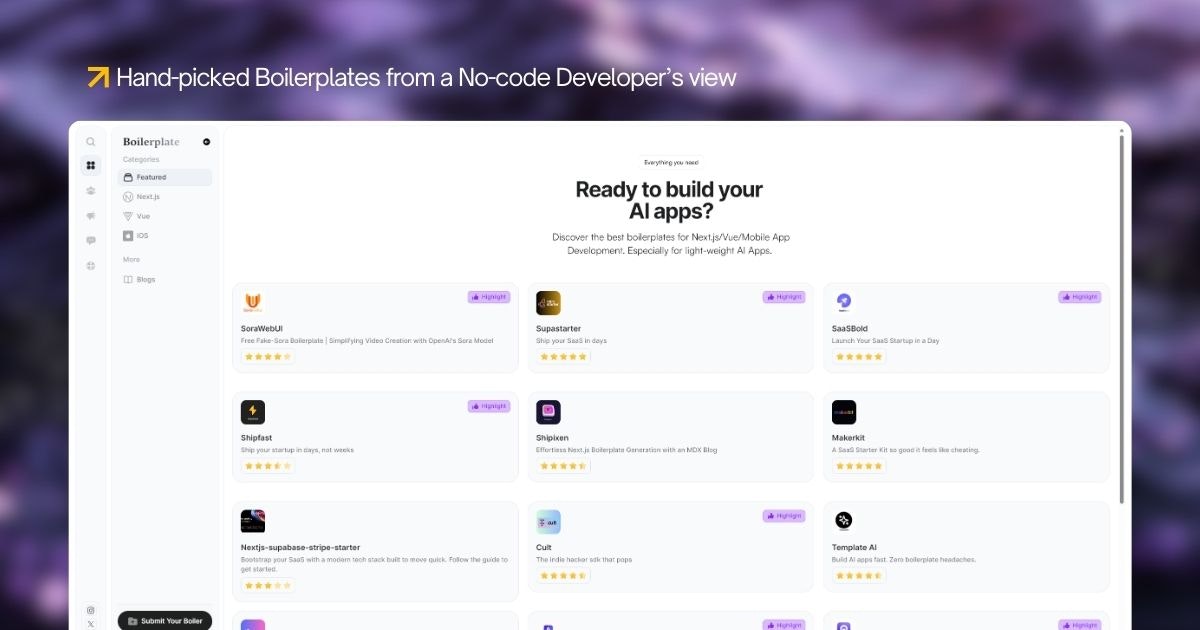Image resolution: width=1200 pixels, height=630 pixels.
Task: Click the SoraWebUI logo icon
Action: 253,303
